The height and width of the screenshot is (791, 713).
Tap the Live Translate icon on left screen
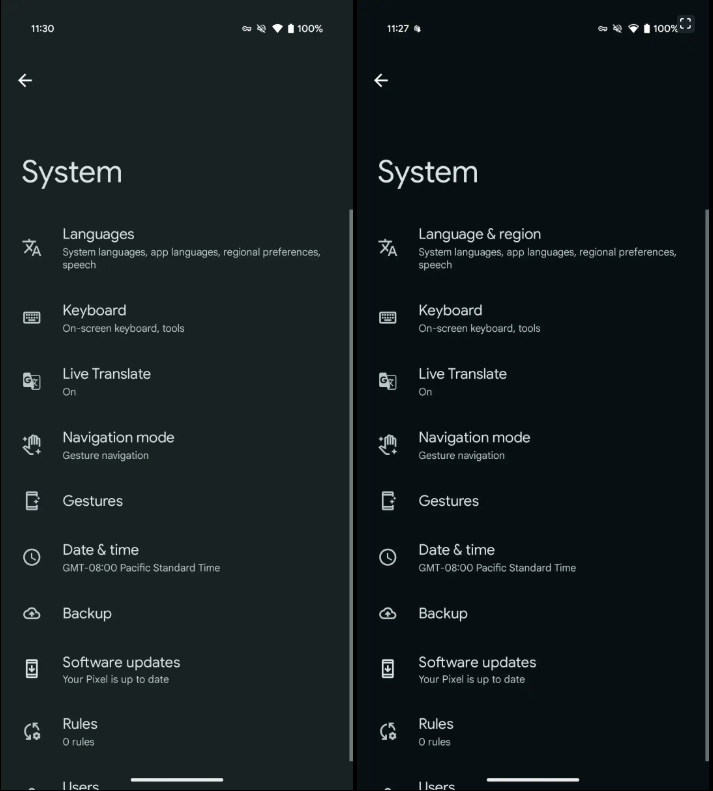32,381
